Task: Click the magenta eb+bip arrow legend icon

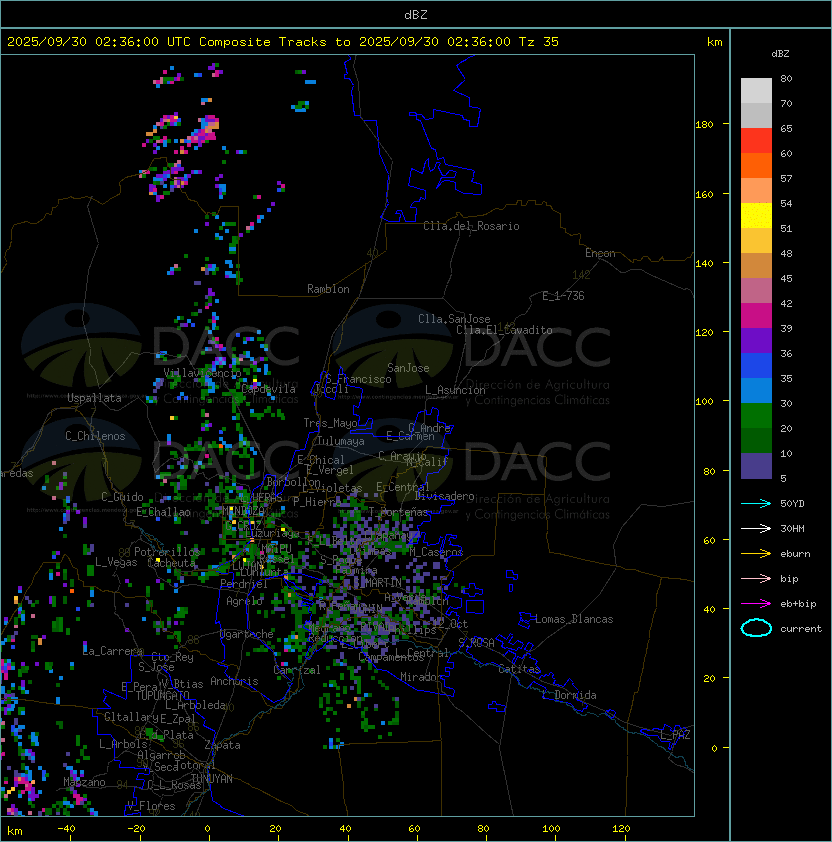Action: tap(756, 604)
